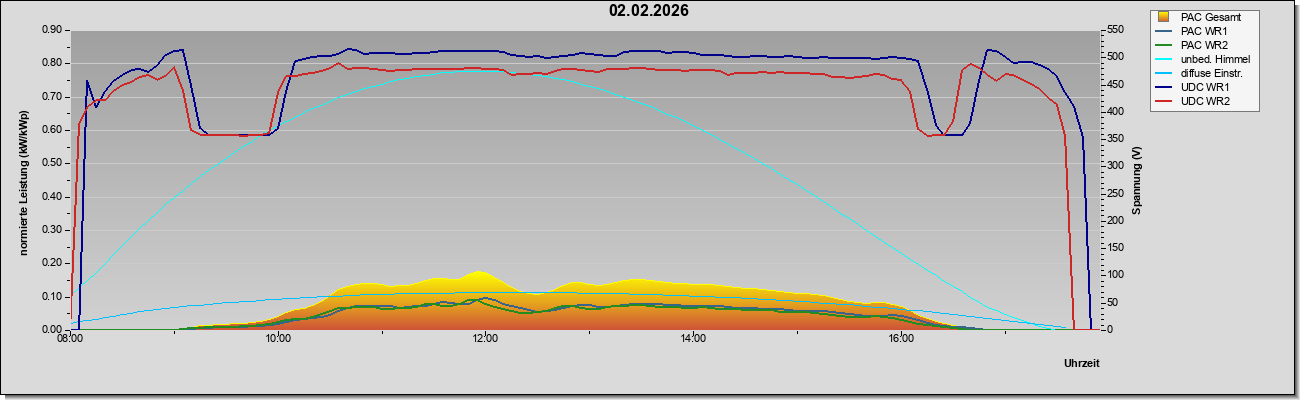
Task: Click the 16:00 time axis label
Action: [900, 339]
